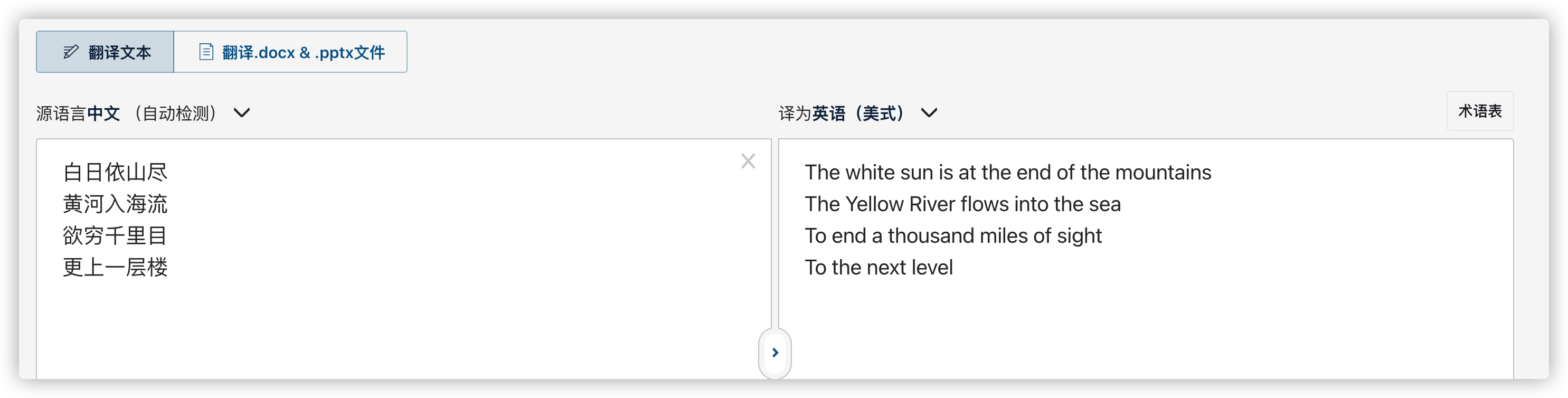Open source language dropdown chevron
The image size is (1568, 398).
(x=242, y=112)
